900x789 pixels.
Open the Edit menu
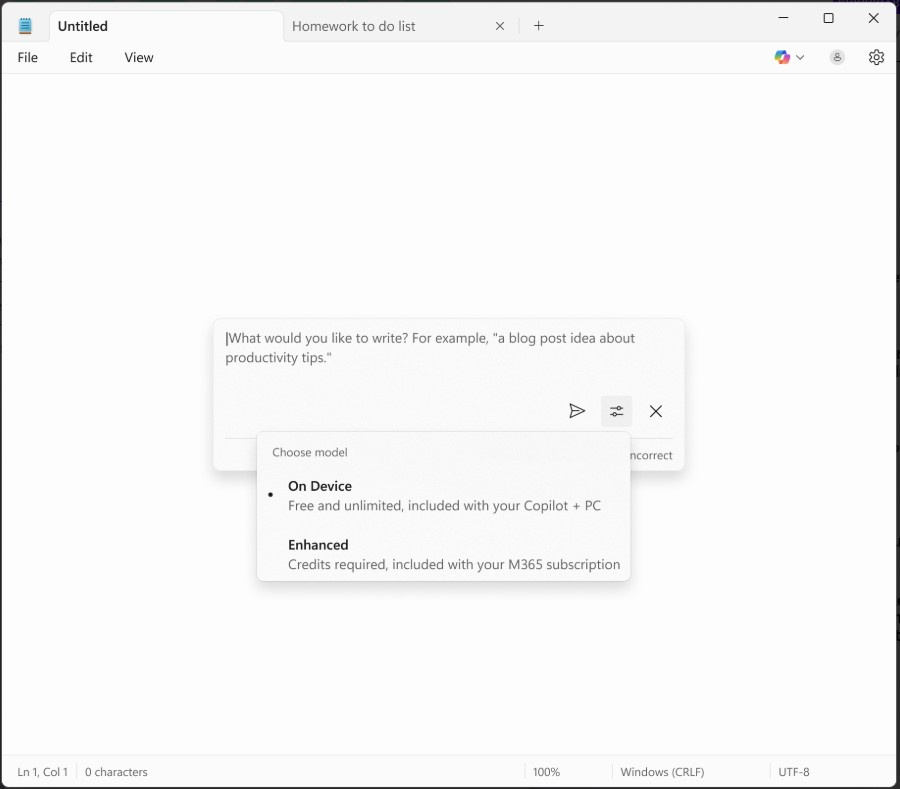[81, 58]
